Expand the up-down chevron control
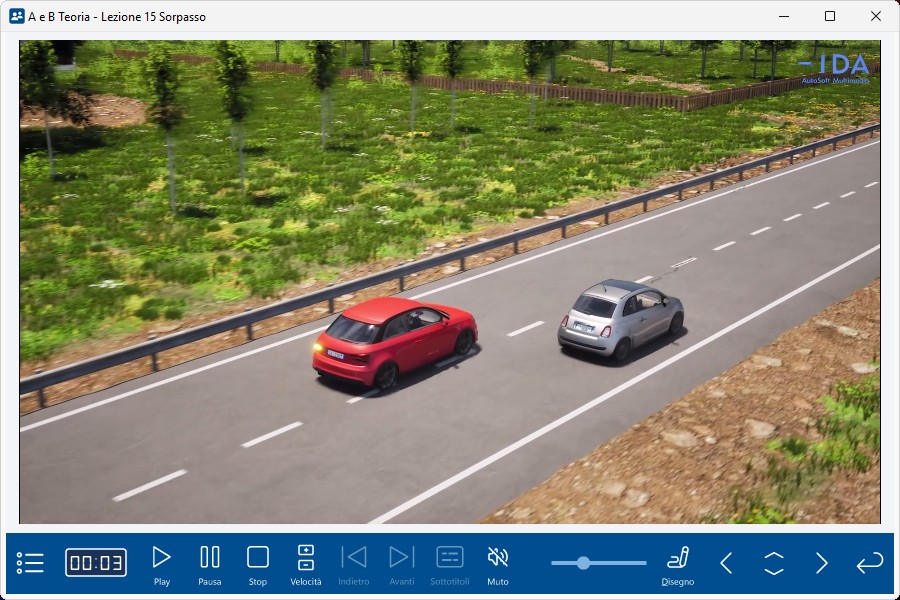The width and height of the screenshot is (900, 600). click(774, 563)
